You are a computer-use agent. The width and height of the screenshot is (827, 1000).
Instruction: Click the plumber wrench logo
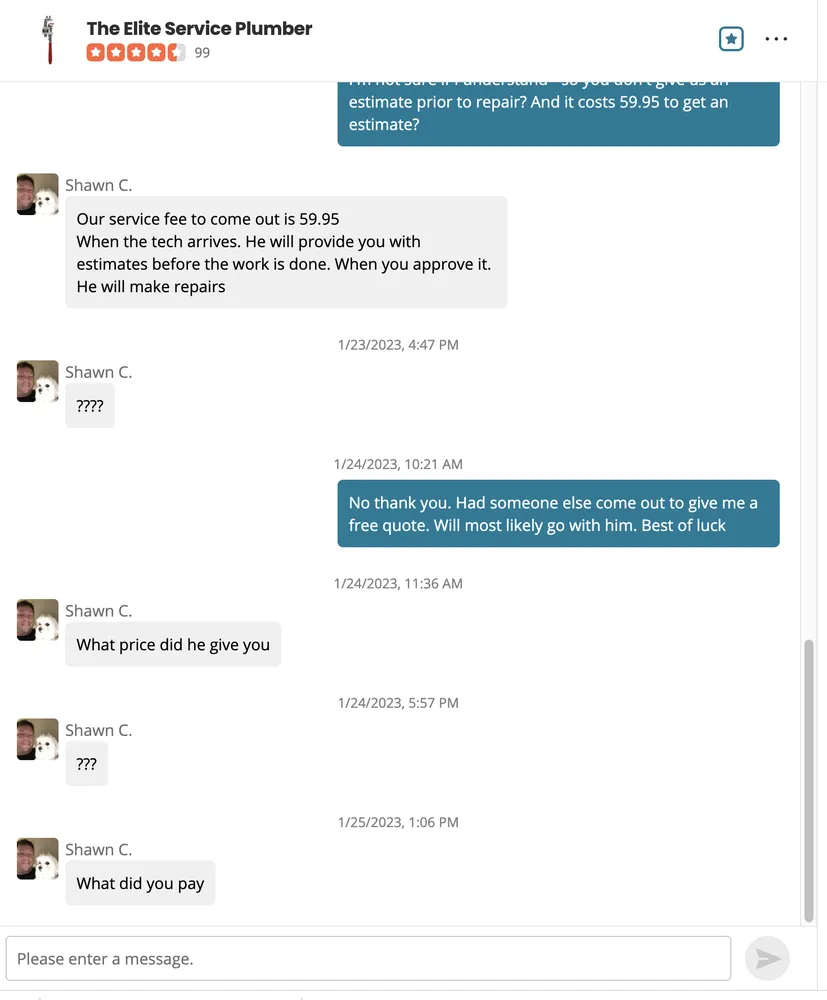coord(48,40)
